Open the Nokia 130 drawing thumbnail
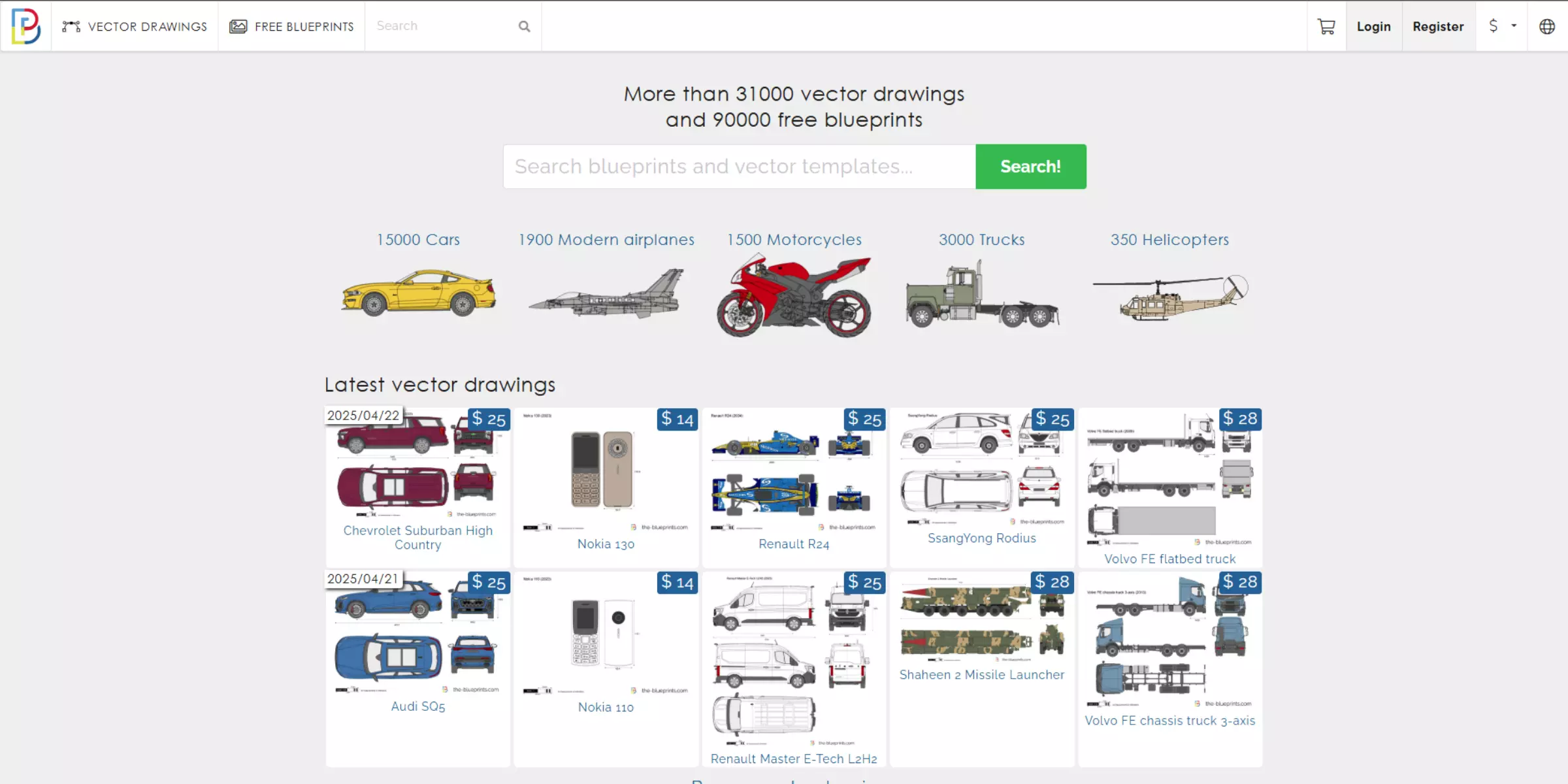1568x784 pixels. [606, 470]
